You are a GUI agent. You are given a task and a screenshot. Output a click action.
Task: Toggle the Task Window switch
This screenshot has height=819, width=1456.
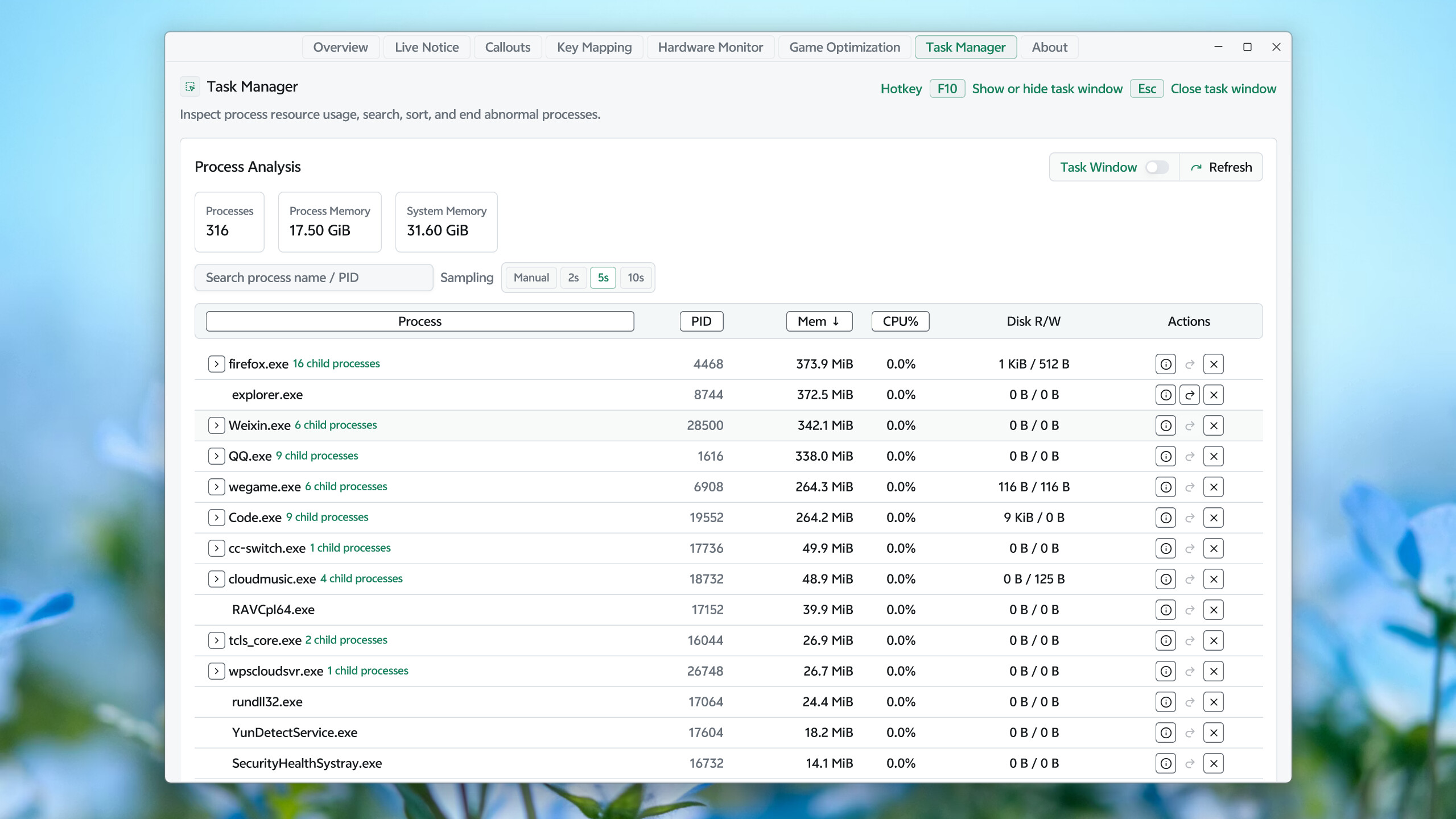pos(1156,167)
